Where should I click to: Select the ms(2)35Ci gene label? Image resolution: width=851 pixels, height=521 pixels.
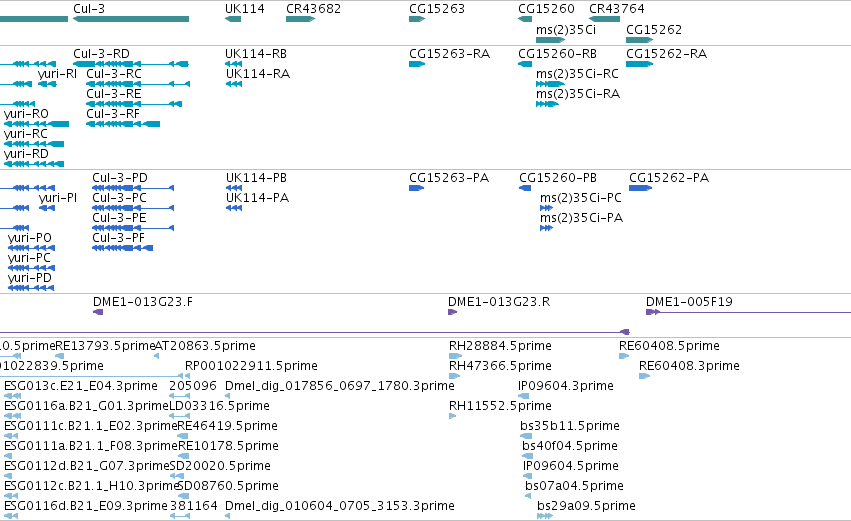coord(566,30)
